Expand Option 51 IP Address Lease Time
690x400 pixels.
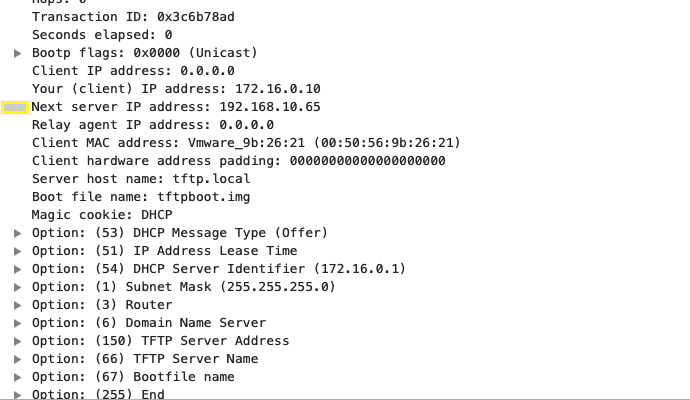tap(18, 251)
